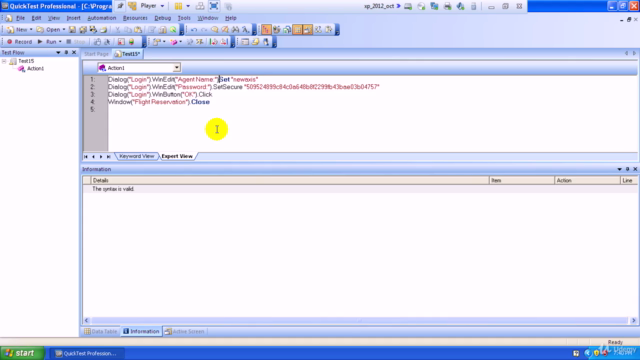Click the Start Transaction icon
The width and height of the screenshot is (640, 360).
pos(213,42)
